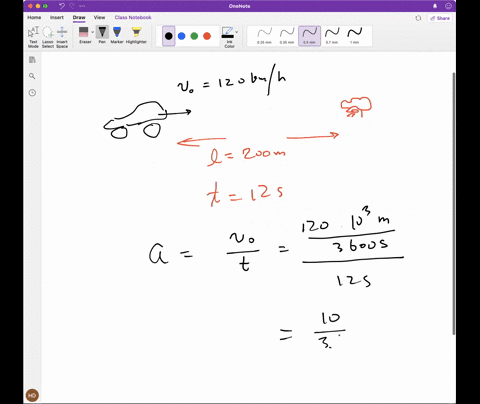
Task: Toggle the Pen tool
Action: pyautogui.click(x=102, y=35)
